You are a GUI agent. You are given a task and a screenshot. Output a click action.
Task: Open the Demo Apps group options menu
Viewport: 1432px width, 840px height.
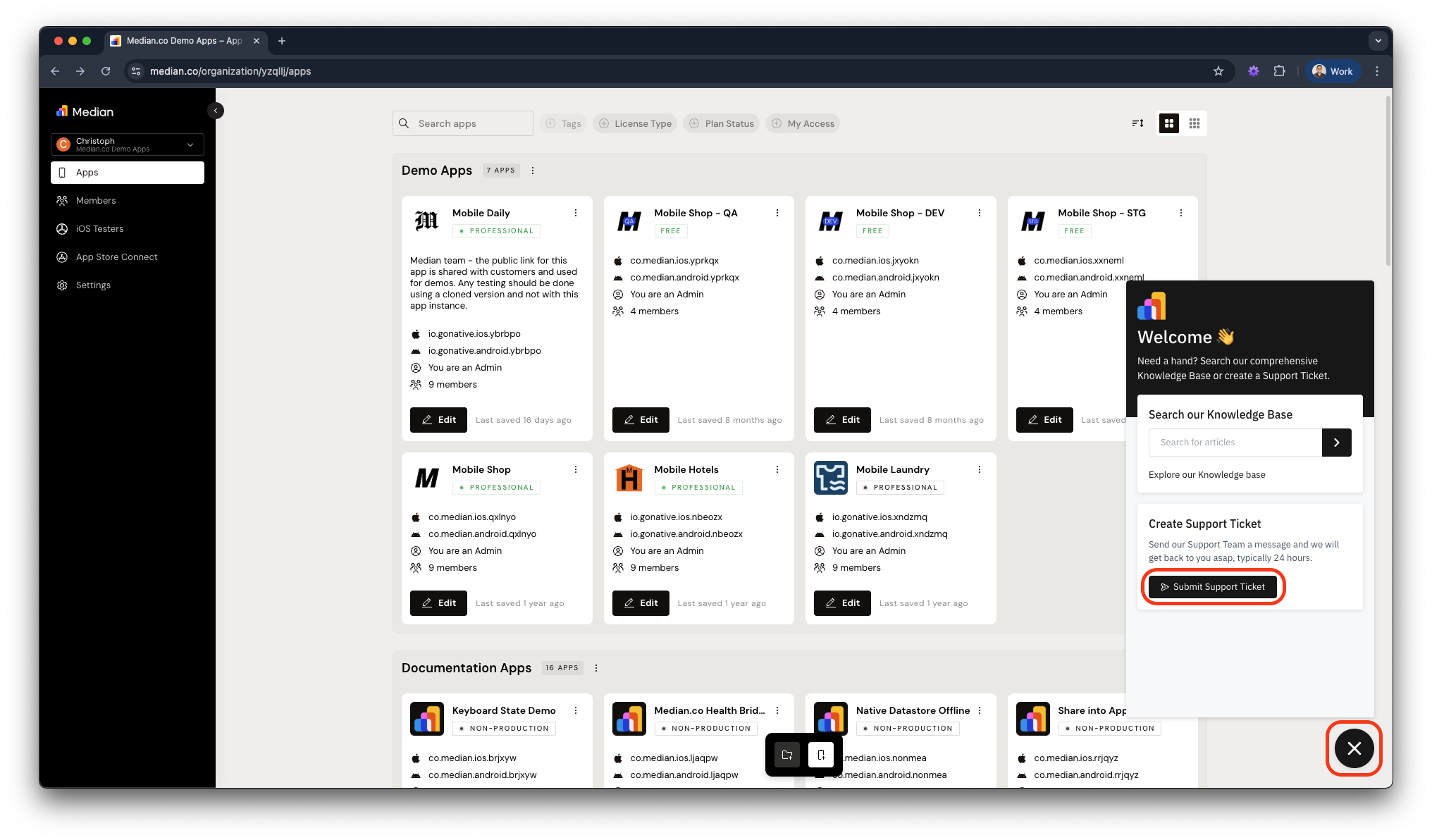point(533,171)
